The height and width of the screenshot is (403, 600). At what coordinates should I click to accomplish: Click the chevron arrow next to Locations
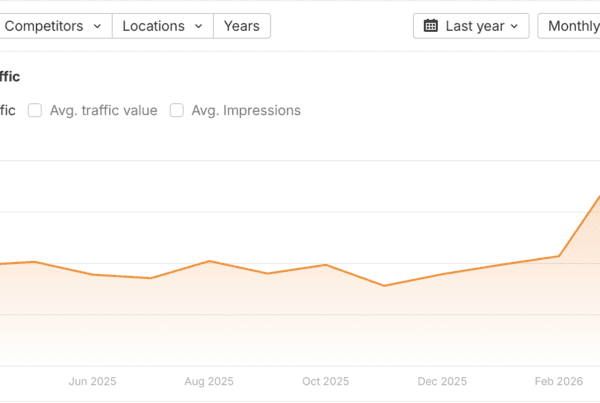199,26
